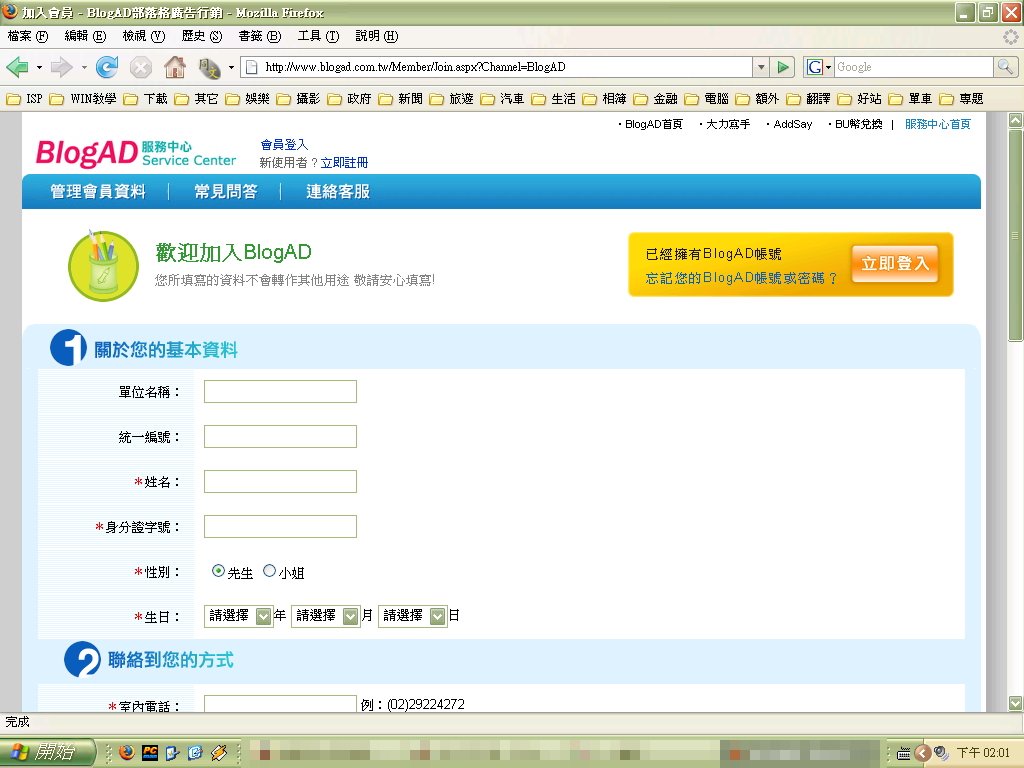Viewport: 1024px width, 768px height.
Task: Open the 書籤 (B) menu
Action: coord(260,36)
